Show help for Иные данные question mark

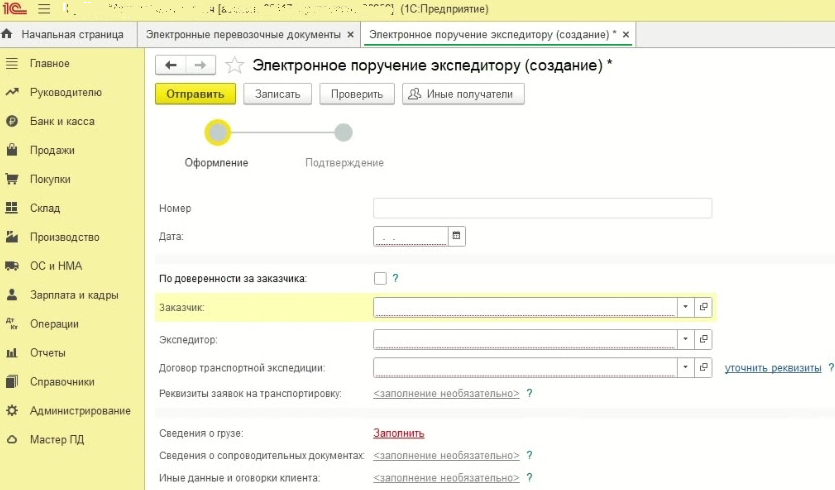(529, 477)
